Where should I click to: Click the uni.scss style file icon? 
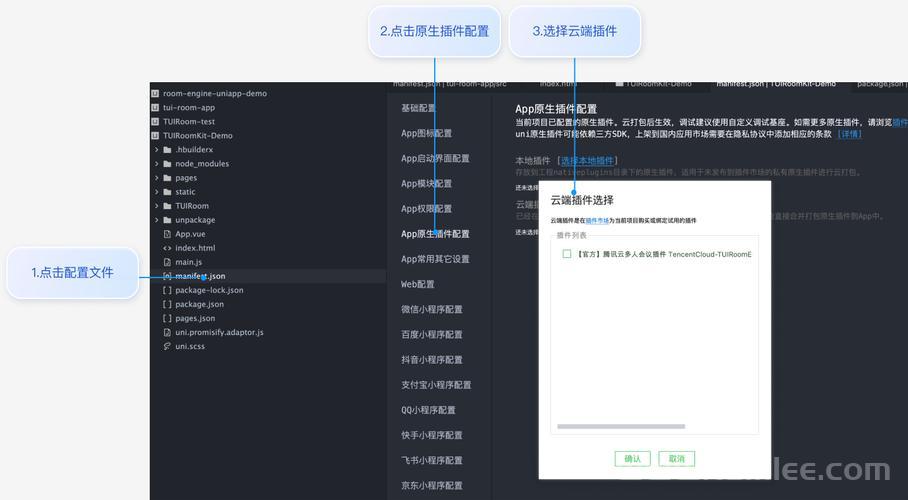167,346
